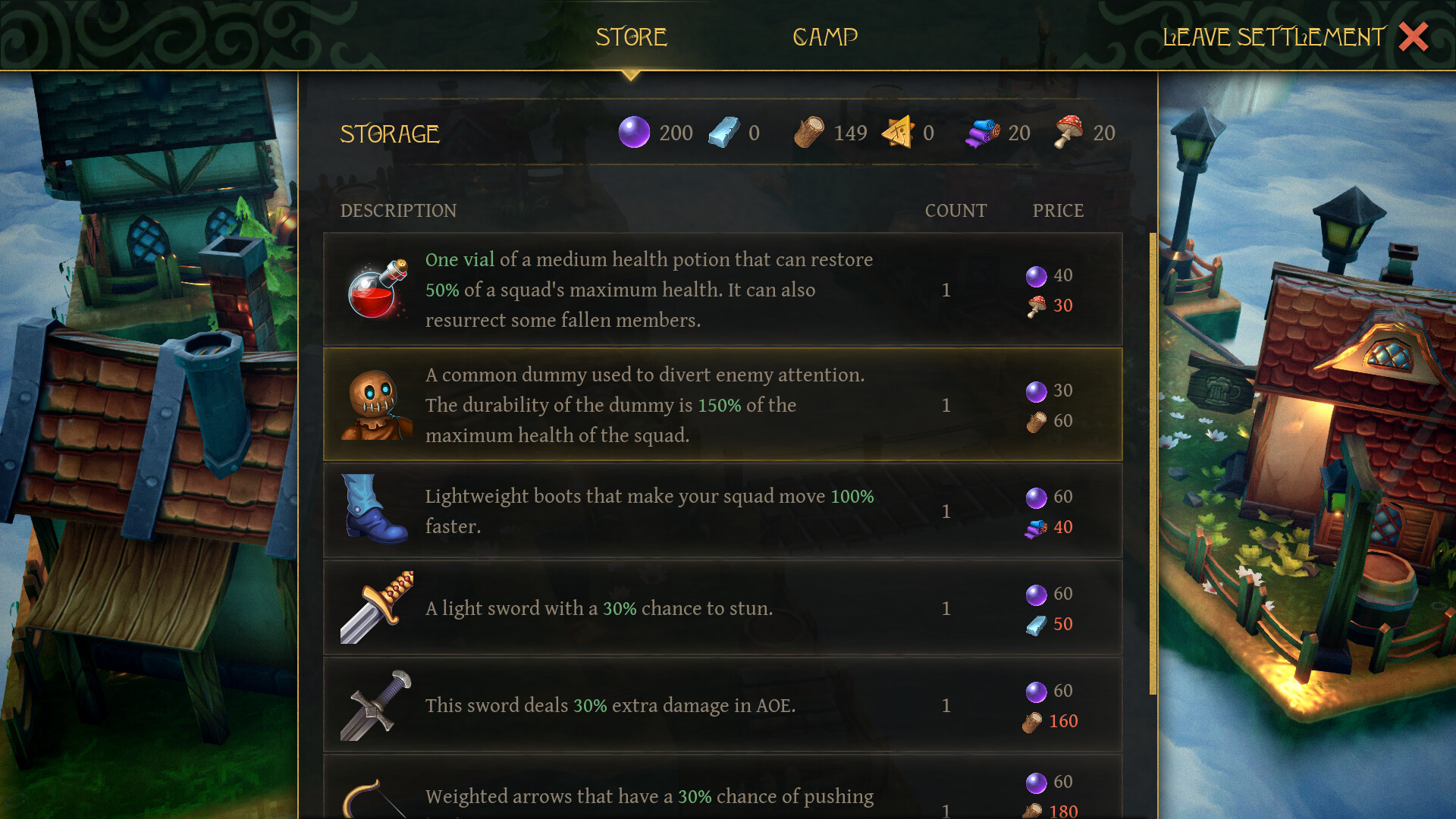Viewport: 1456px width, 819px height.
Task: Click the store list scrollbar
Action: point(1153,463)
